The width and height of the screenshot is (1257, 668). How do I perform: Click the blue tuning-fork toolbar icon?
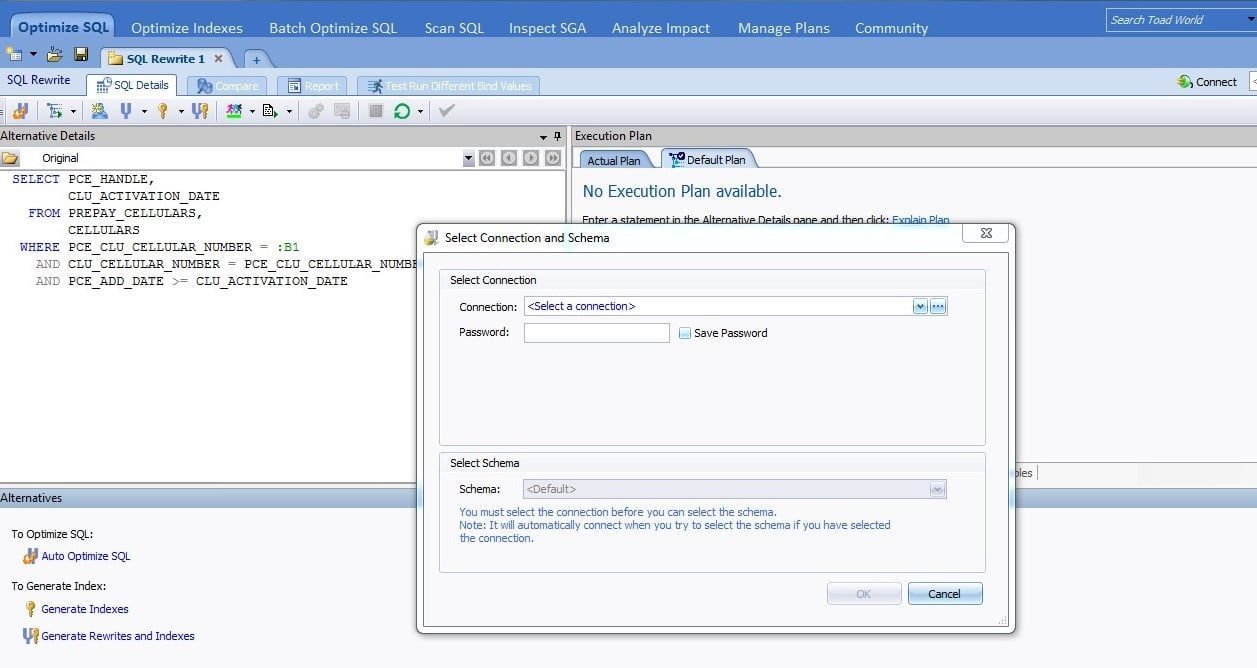[126, 111]
